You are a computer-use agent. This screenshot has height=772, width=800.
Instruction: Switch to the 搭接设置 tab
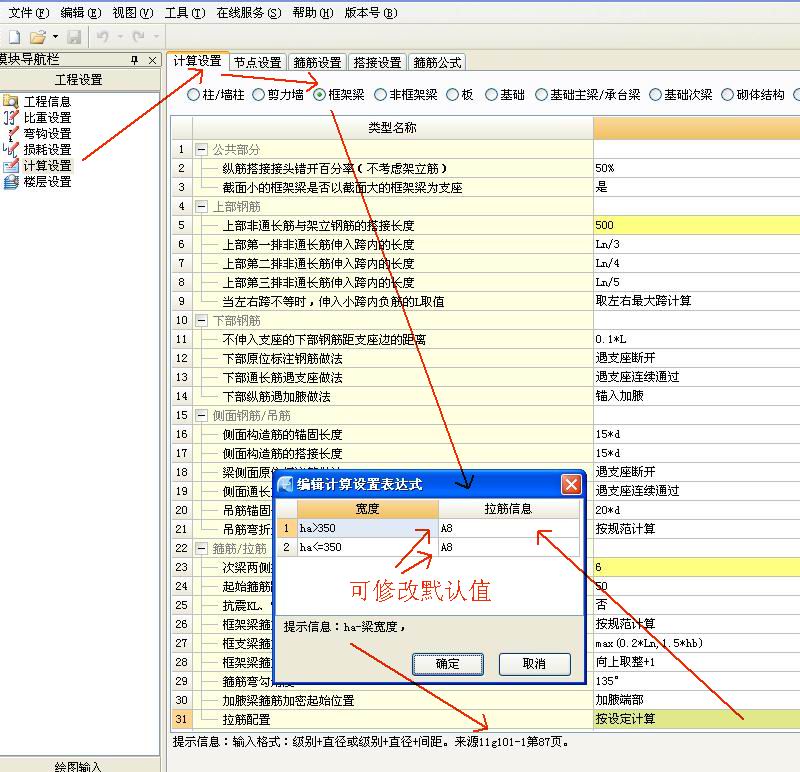[378, 62]
